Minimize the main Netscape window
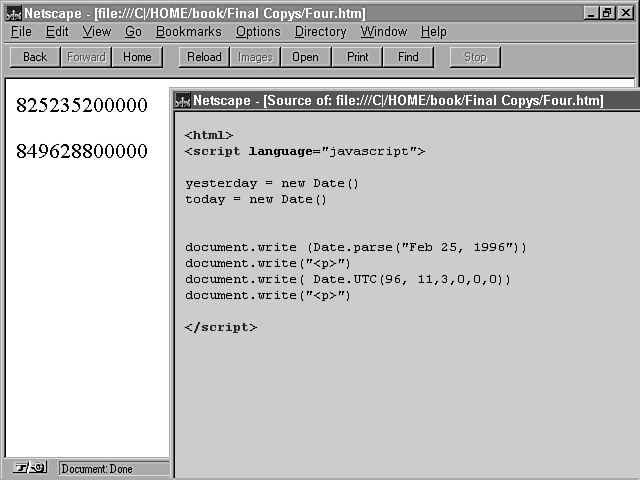 point(592,13)
